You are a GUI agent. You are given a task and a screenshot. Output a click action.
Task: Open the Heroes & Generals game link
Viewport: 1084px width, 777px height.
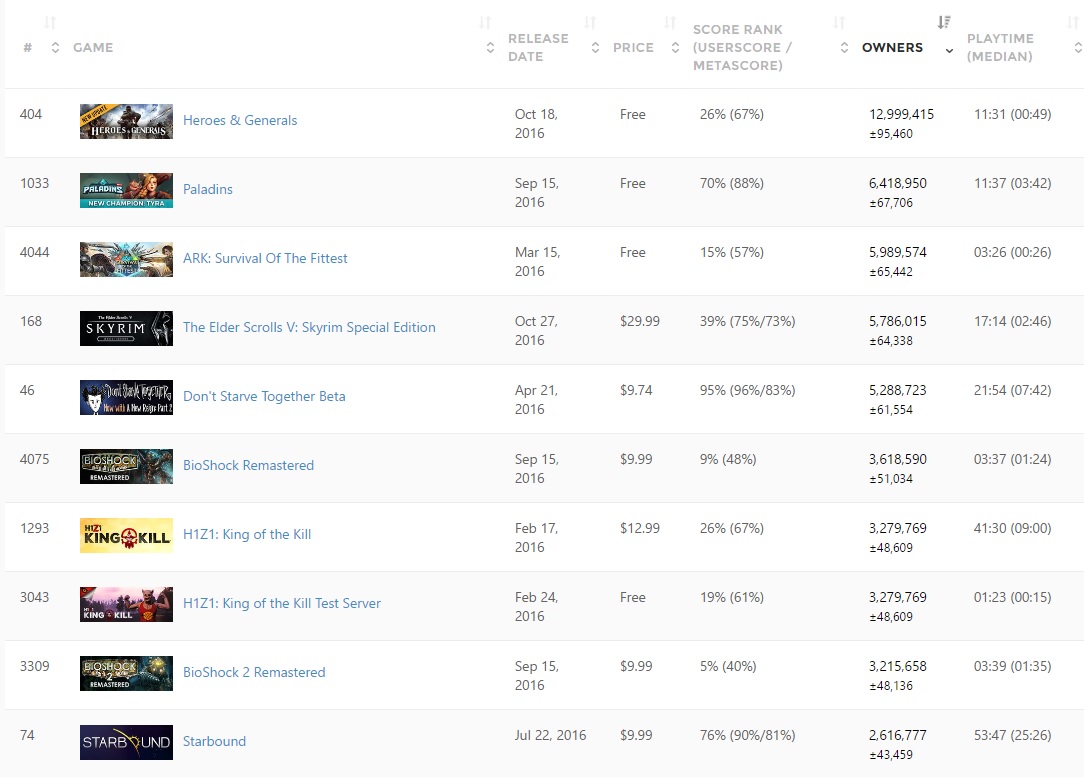[240, 120]
